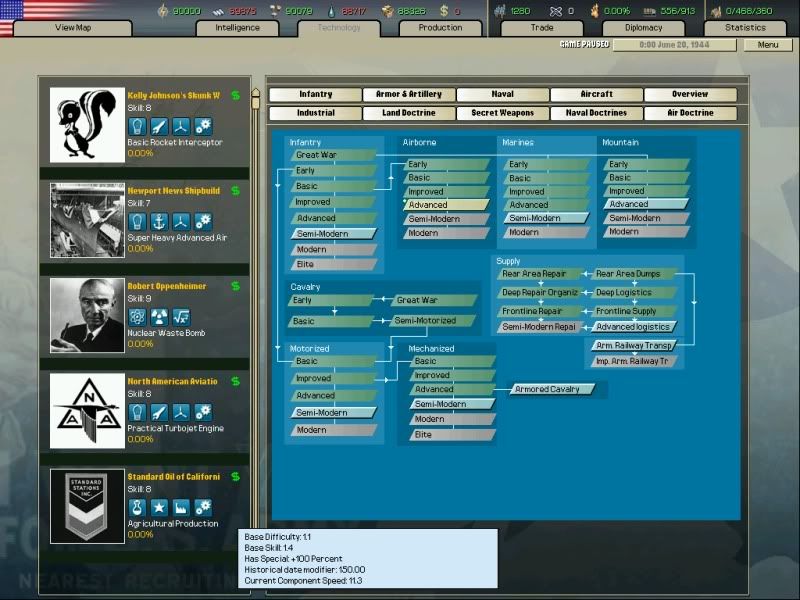Click the flask icon under Standard Oil of California
Screen dimensions: 800x600
point(138,507)
